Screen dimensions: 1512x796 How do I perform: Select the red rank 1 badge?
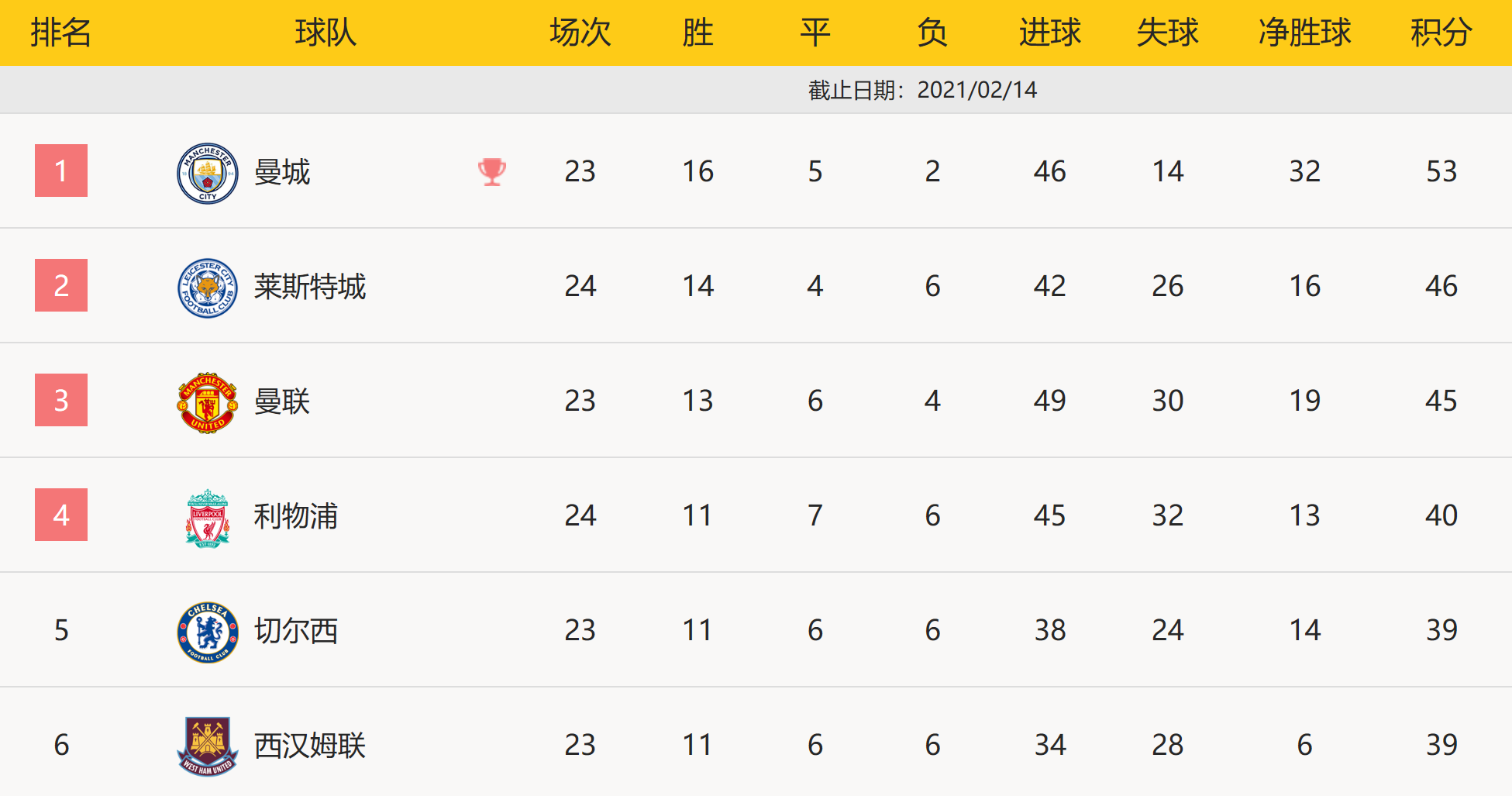(x=61, y=171)
